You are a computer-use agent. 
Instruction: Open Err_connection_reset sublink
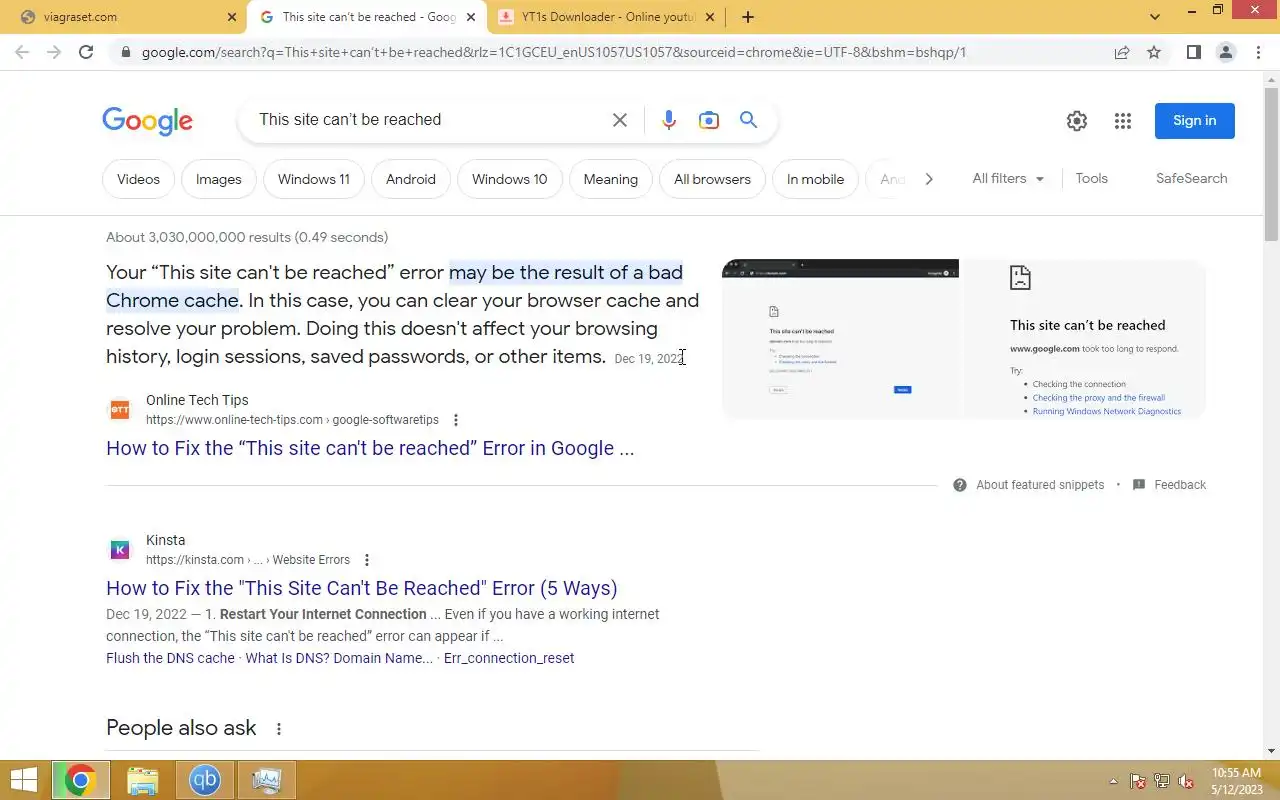coord(509,658)
